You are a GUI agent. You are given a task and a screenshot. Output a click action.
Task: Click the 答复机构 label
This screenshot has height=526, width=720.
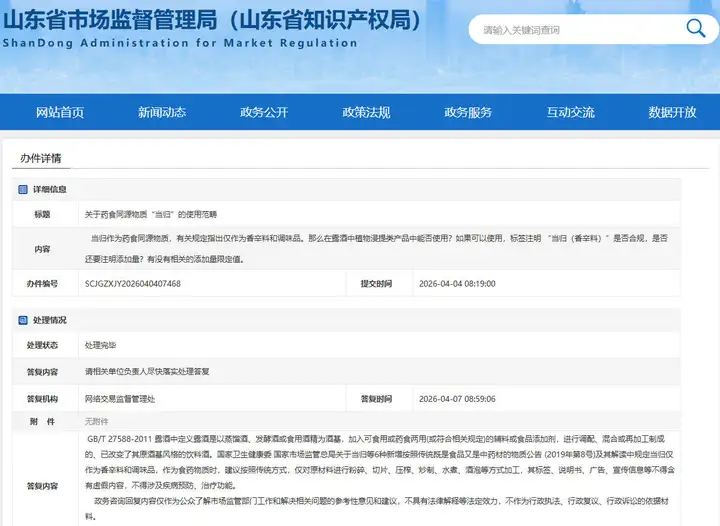click(x=42, y=399)
